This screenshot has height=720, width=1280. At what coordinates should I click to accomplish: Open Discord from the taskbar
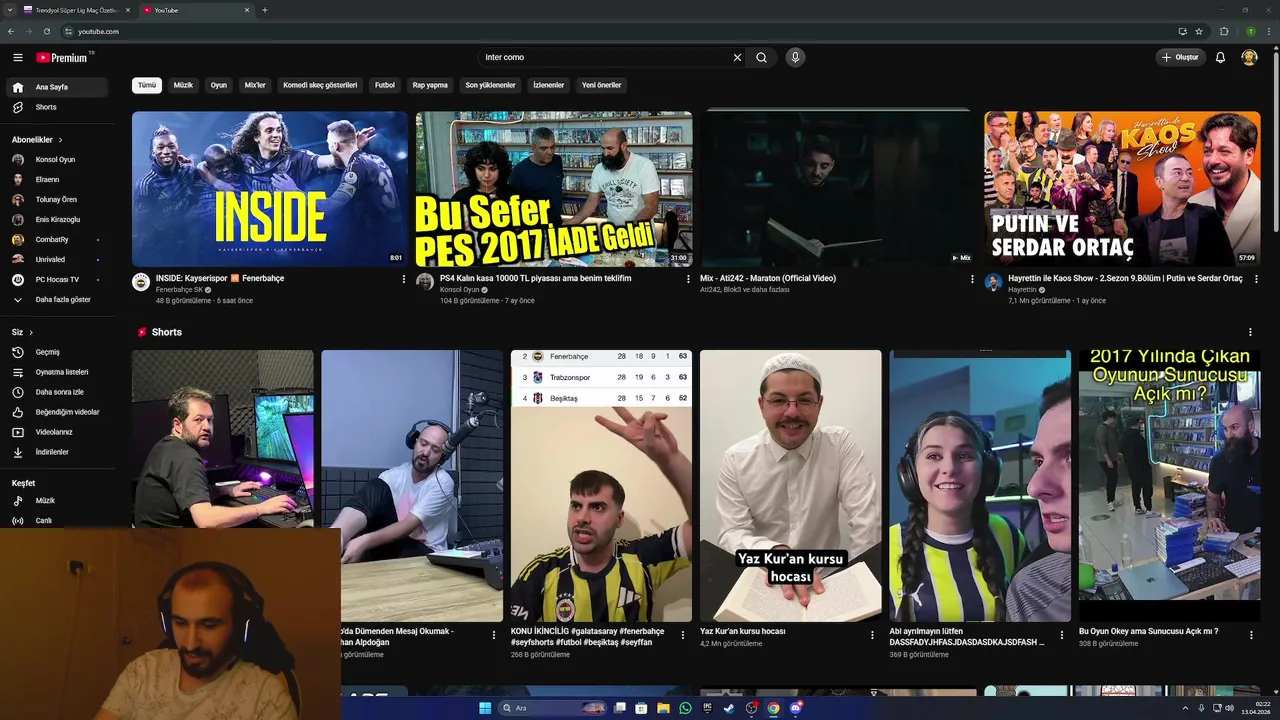(x=796, y=708)
